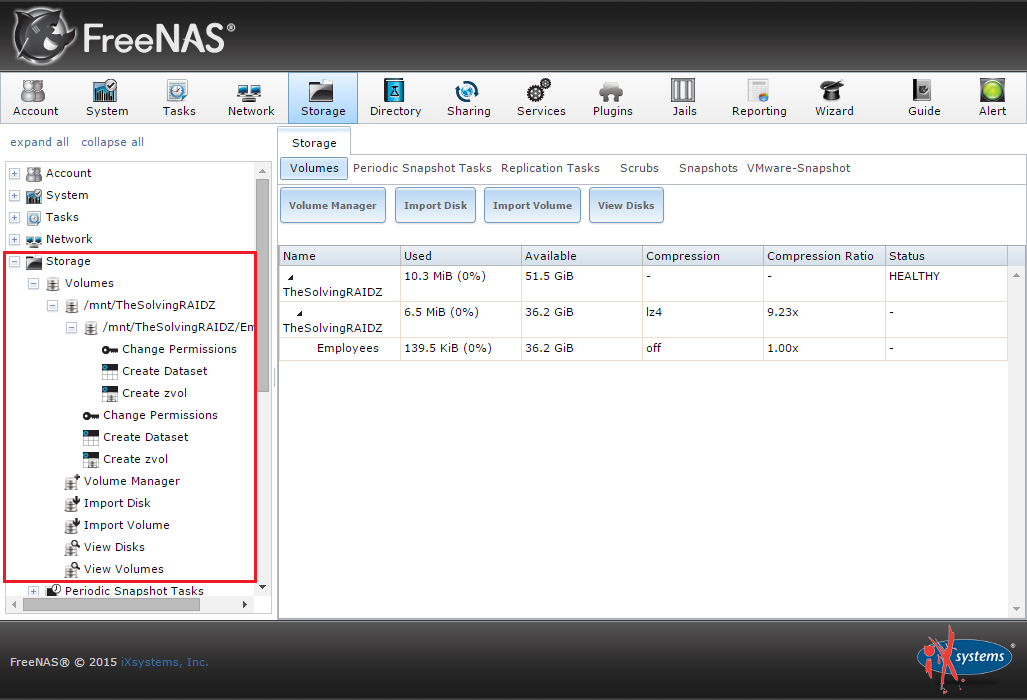Expand the Network tree node
The height and width of the screenshot is (700, 1027).
14,240
